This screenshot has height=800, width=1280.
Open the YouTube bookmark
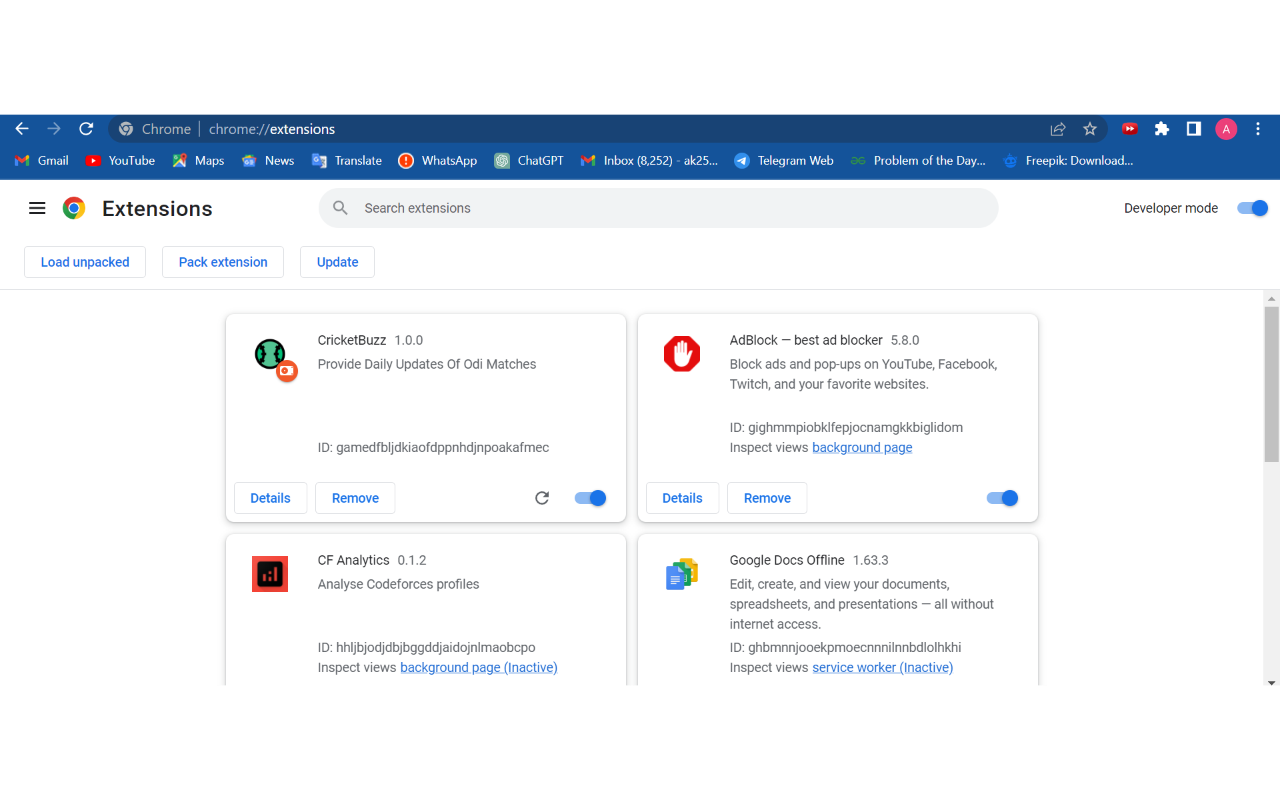click(x=120, y=160)
